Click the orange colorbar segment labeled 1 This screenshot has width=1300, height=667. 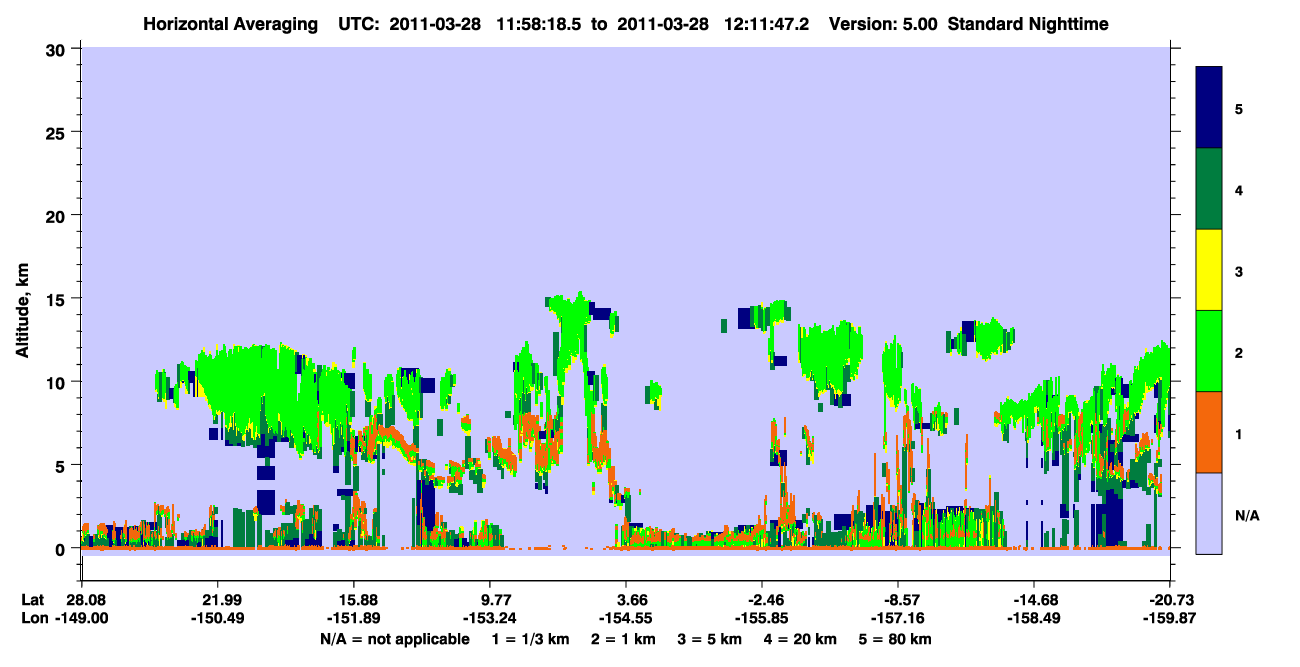click(x=1209, y=432)
